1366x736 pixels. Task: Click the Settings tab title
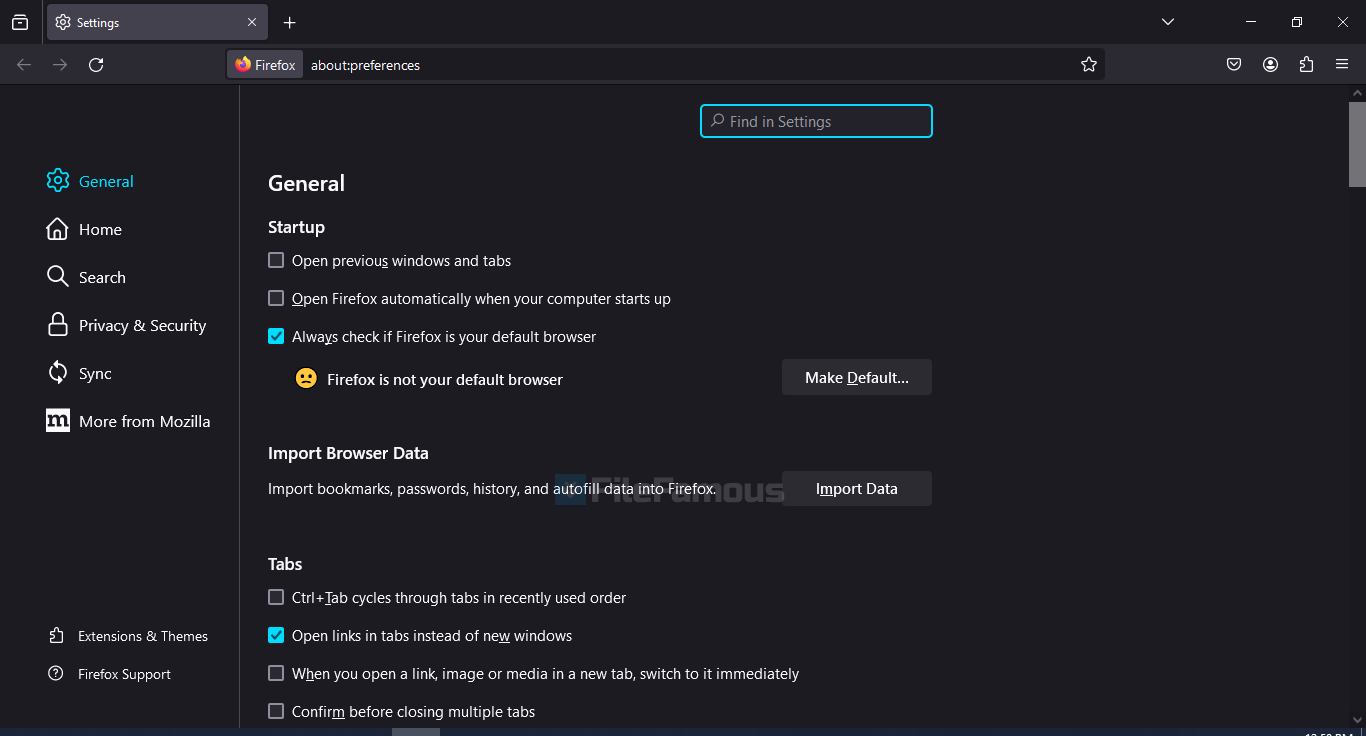[98, 22]
